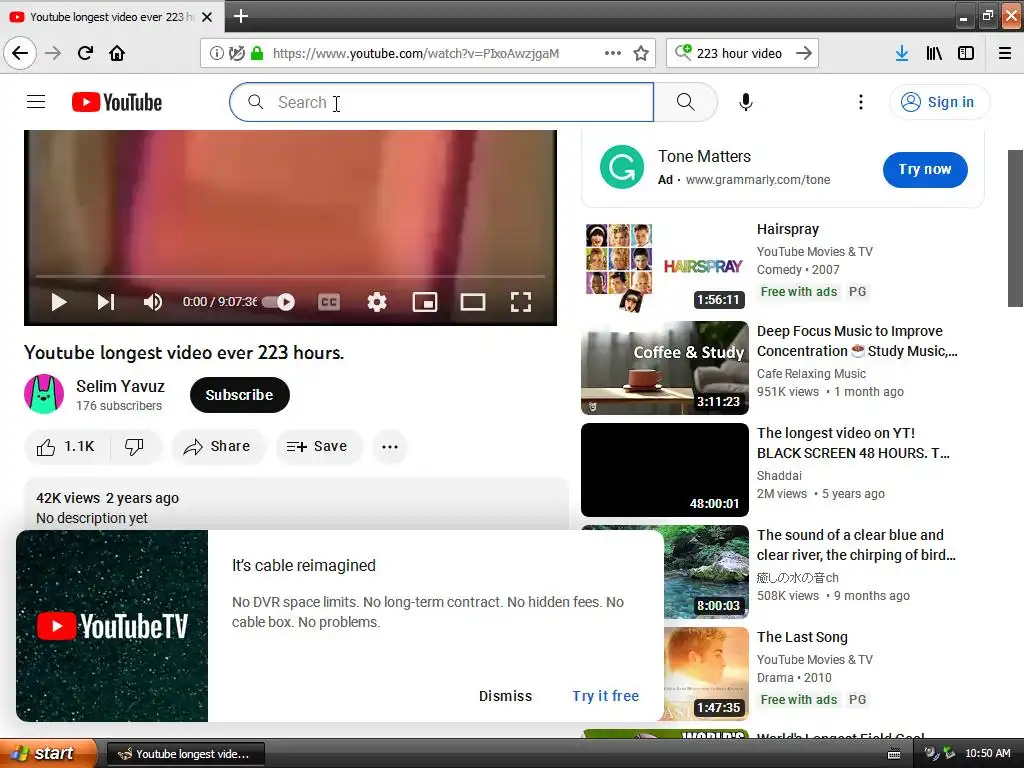Show site information icon in address bar
This screenshot has height=768, width=1024.
(x=216, y=53)
